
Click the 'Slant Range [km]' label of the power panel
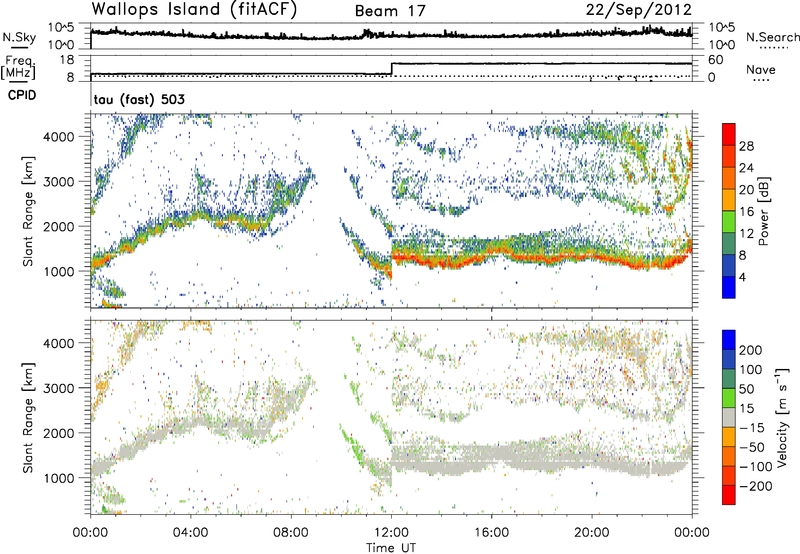coord(28,211)
